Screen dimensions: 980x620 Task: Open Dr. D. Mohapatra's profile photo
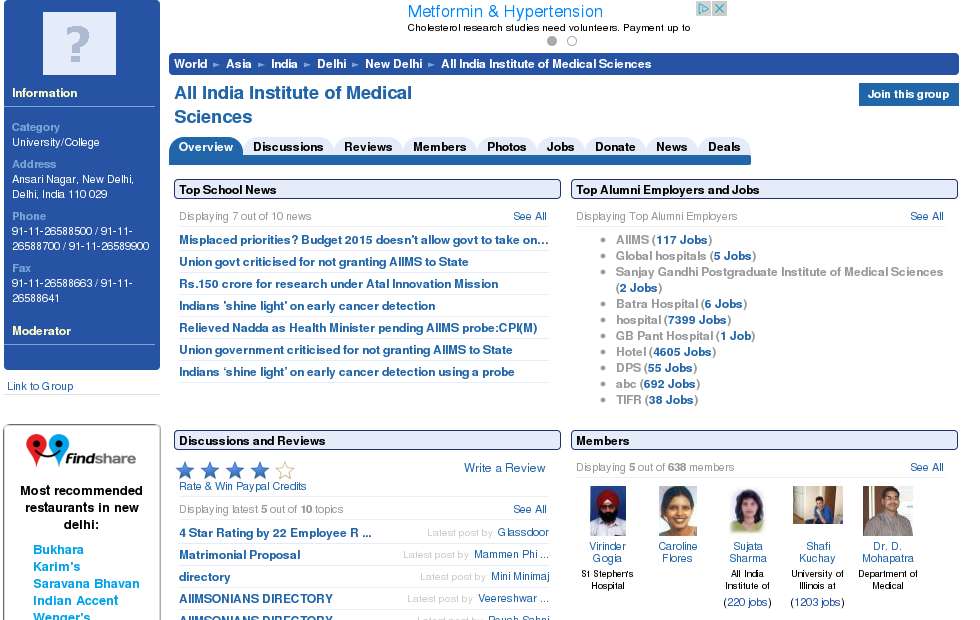click(888, 511)
